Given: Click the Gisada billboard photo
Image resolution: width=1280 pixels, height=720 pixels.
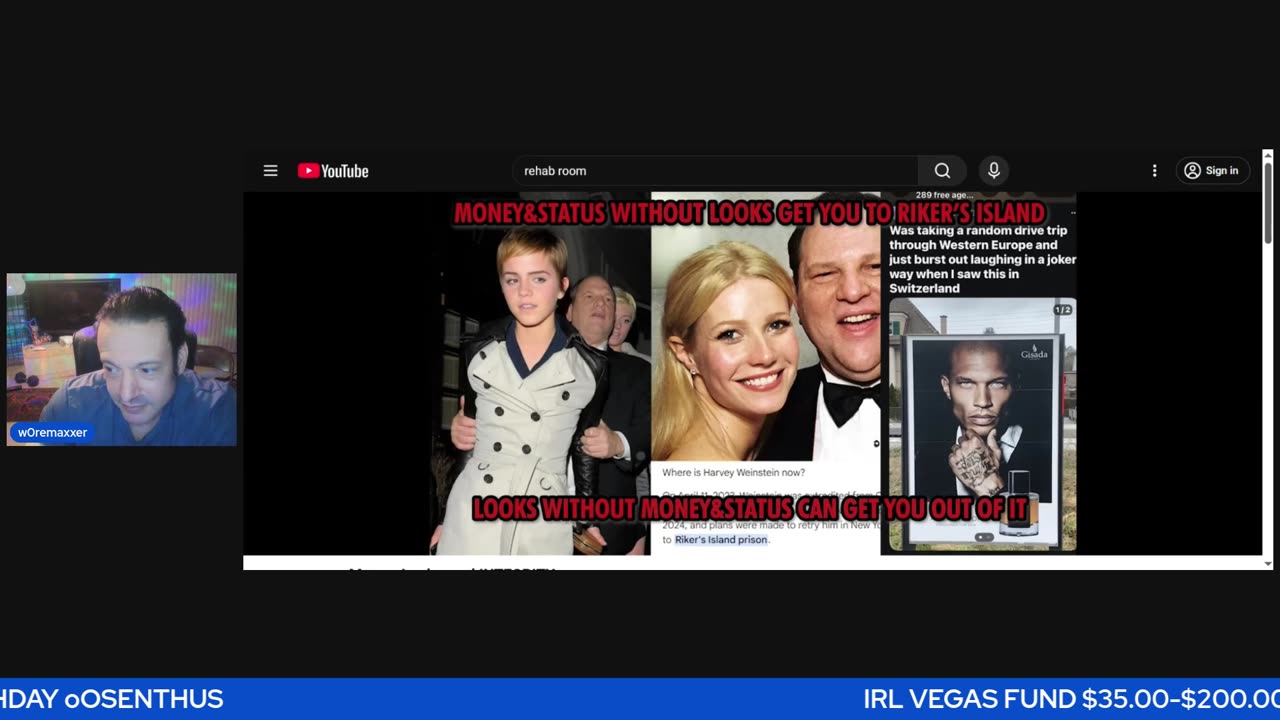Looking at the screenshot, I should coord(983,425).
